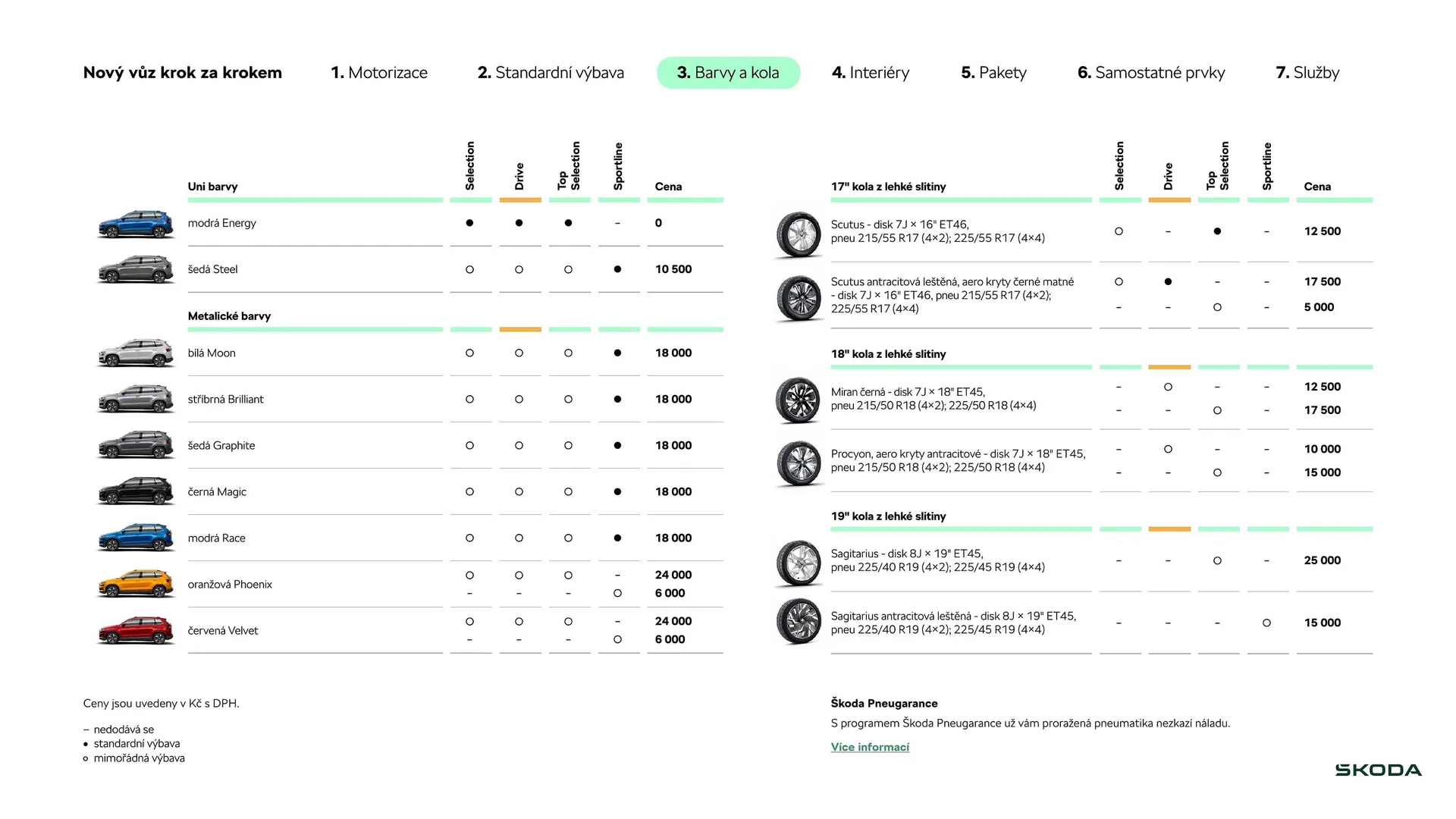
Task: Select the stříbrná Brilliant car image
Action: [x=136, y=400]
